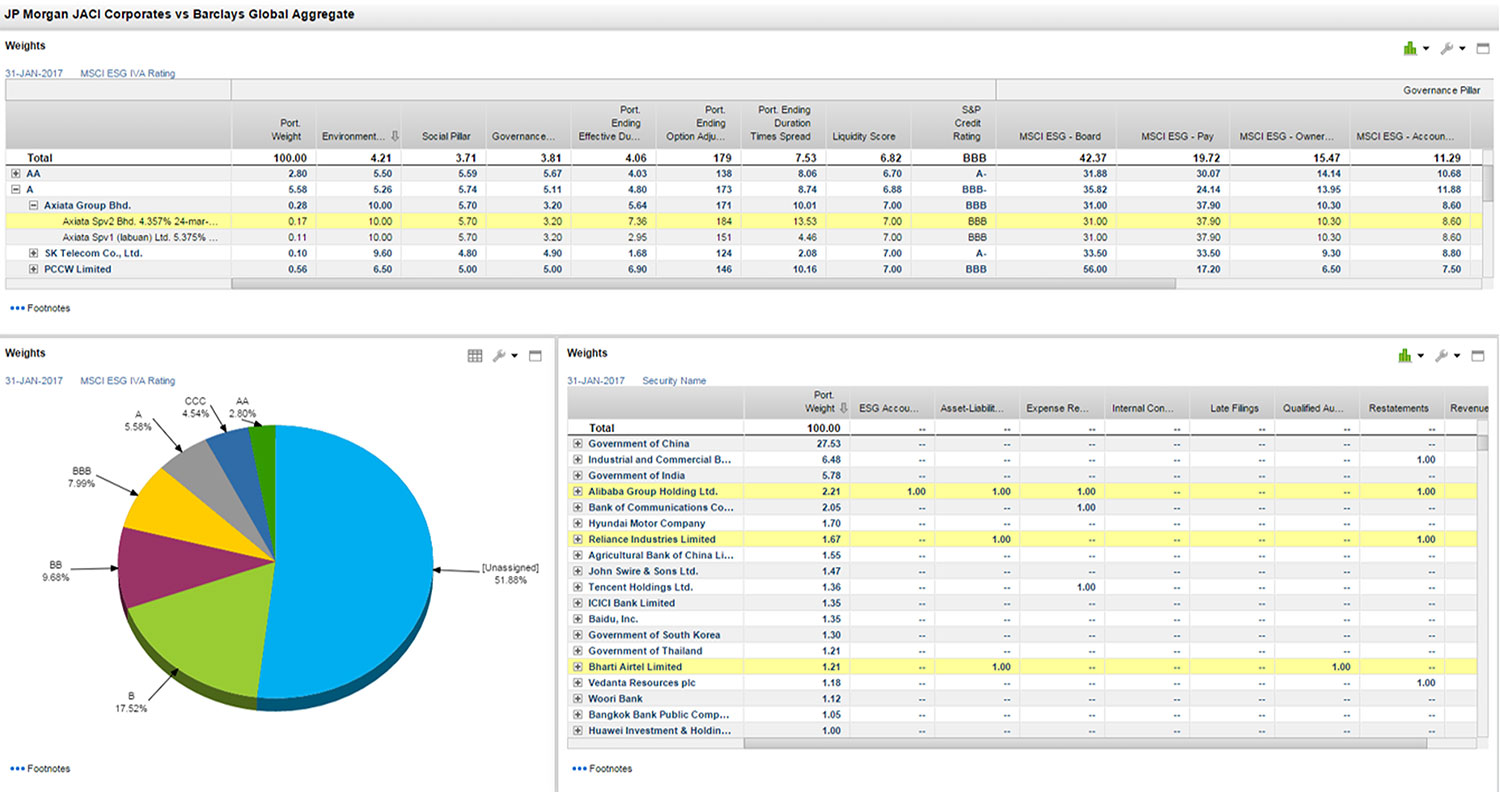Viewport: 1500px width, 792px height.
Task: Click the Government of South Korea name
Action: pyautogui.click(x=654, y=635)
